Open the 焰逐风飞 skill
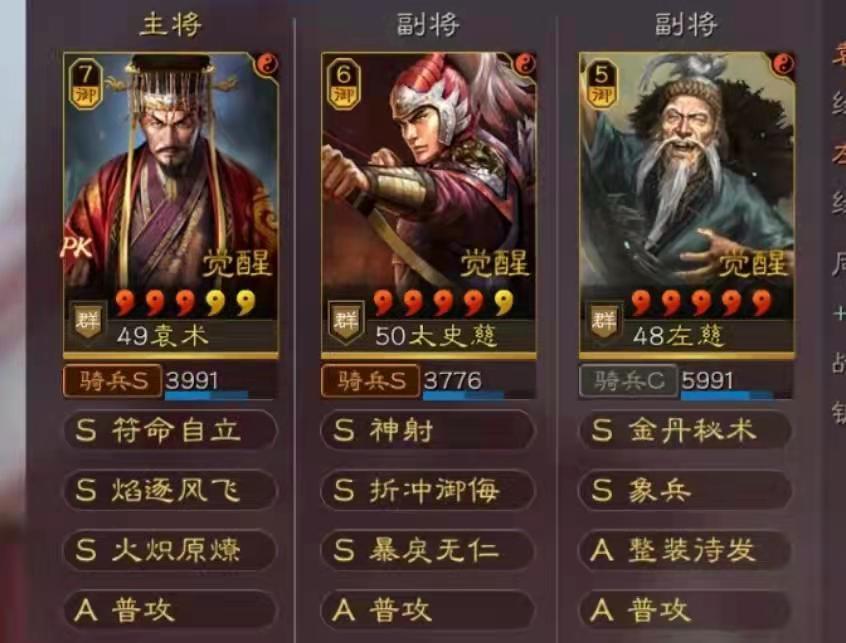The width and height of the screenshot is (846, 643). (170, 490)
